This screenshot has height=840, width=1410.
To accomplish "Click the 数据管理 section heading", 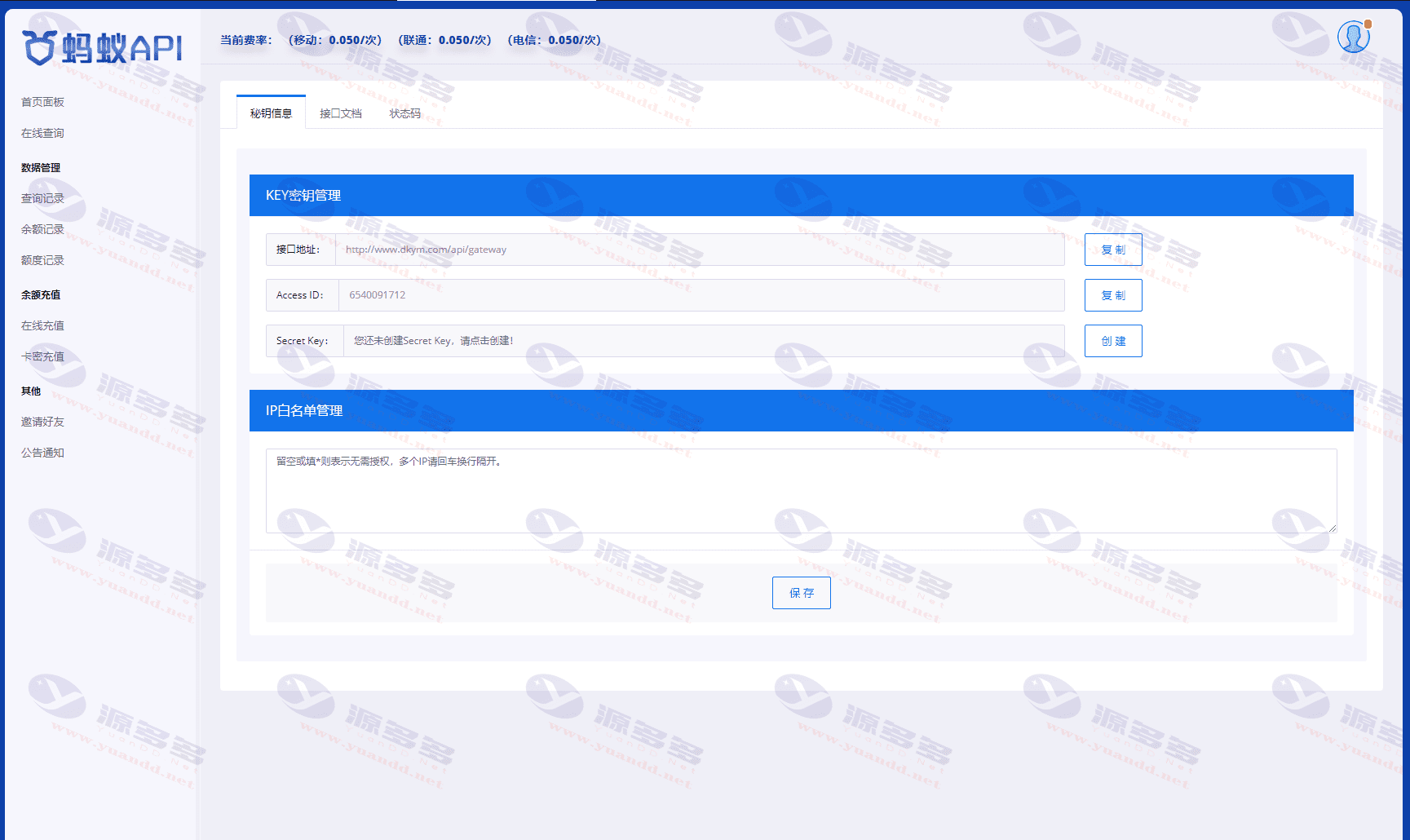I will (41, 167).
